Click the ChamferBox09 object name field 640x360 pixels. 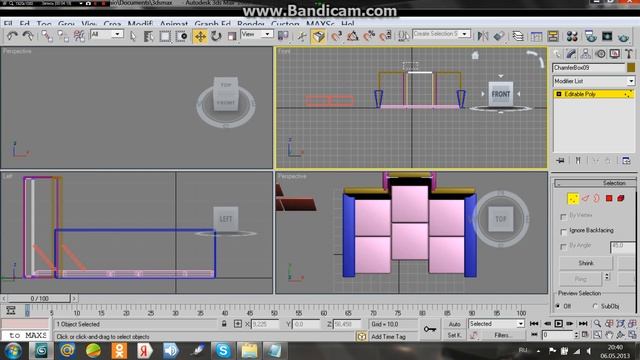pos(589,68)
